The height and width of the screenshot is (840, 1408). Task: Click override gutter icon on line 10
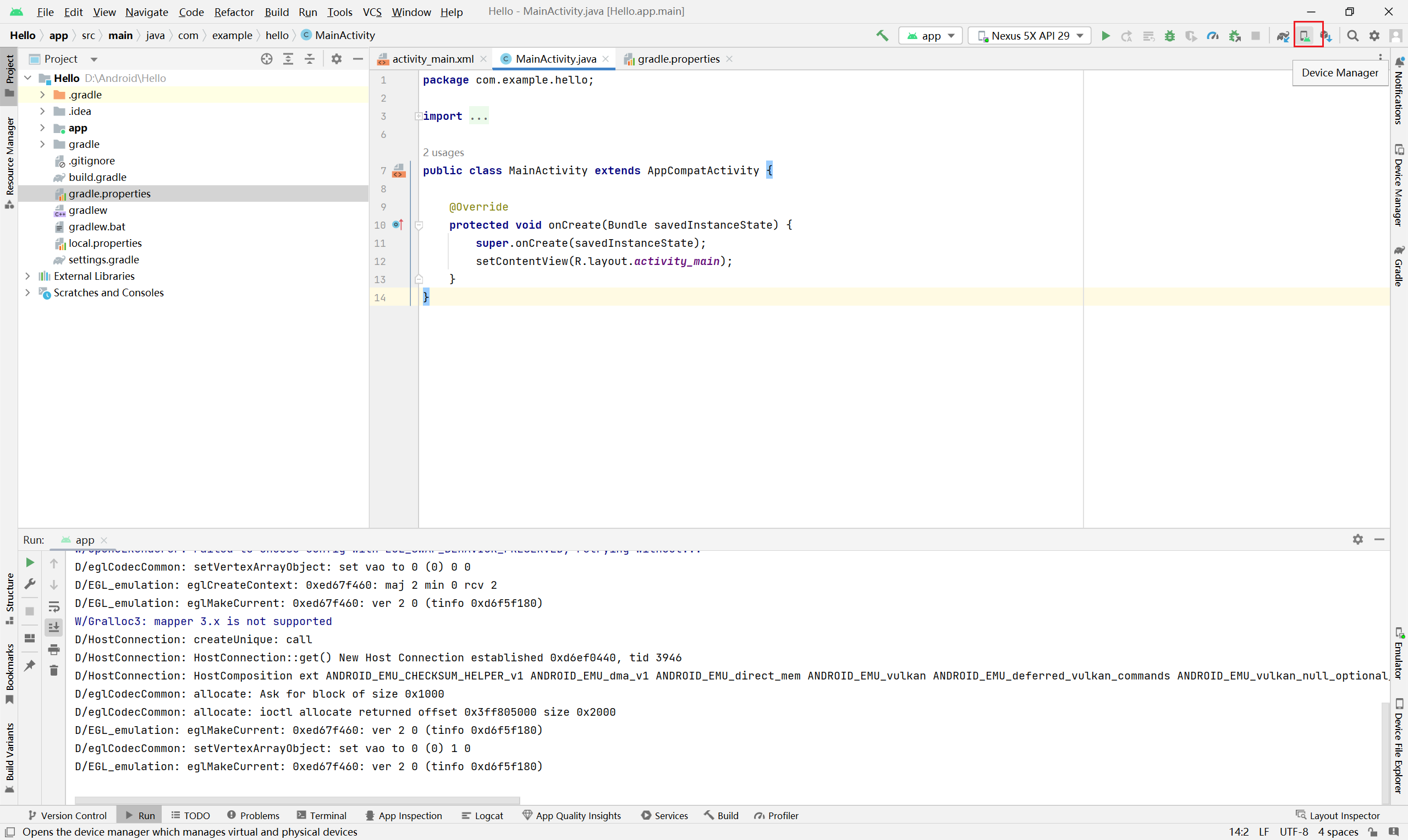pos(398,225)
